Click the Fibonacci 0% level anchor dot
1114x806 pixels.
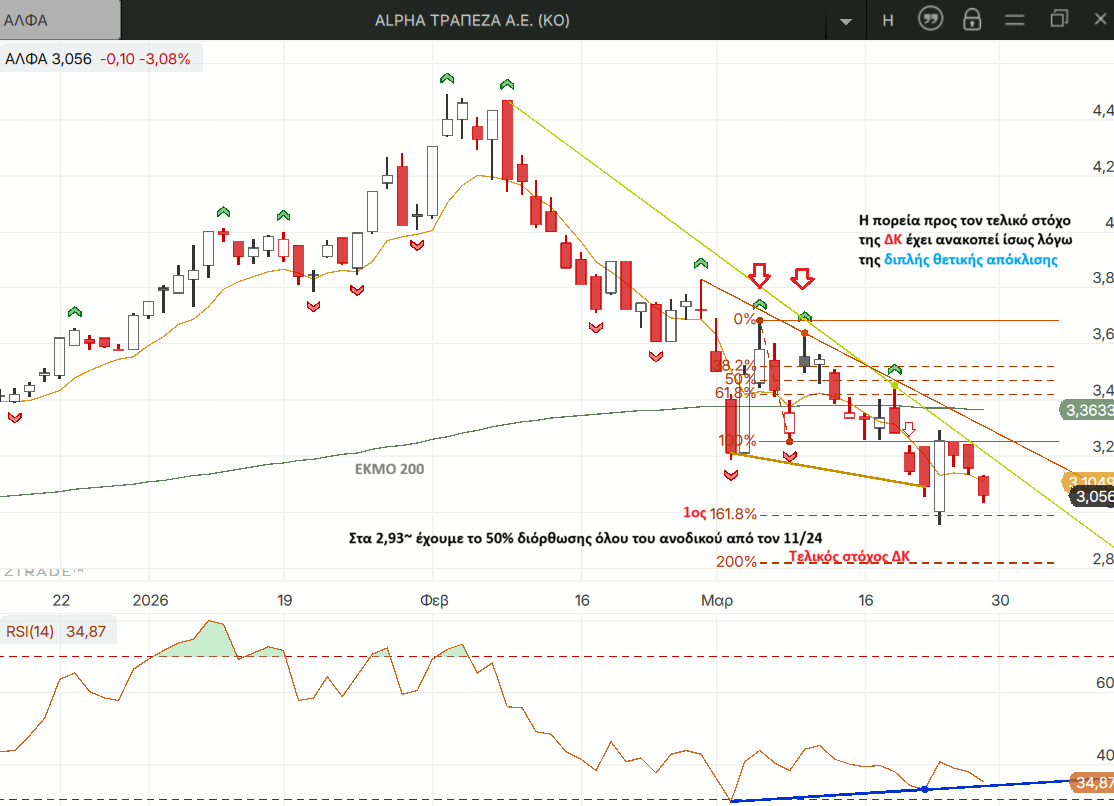pos(760,320)
